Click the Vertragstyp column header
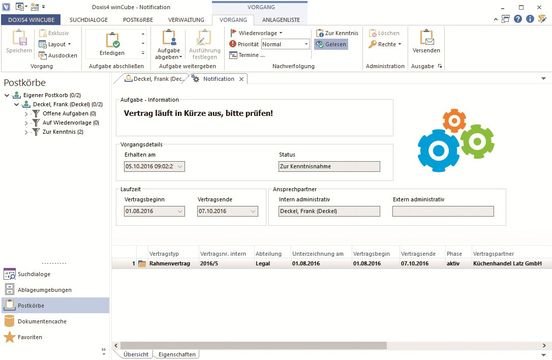This screenshot has height=360, width=552. click(x=164, y=254)
